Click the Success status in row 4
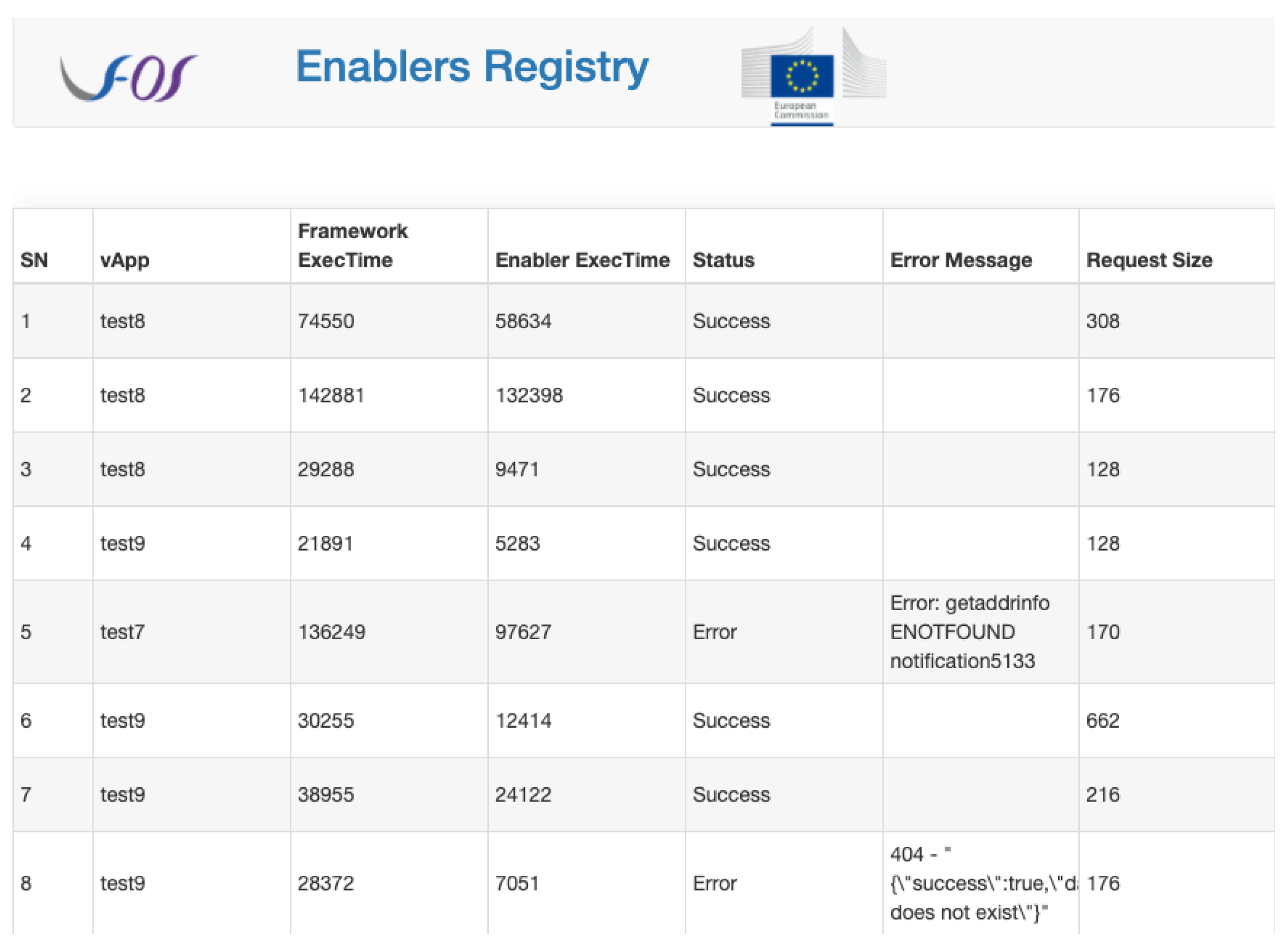This screenshot has width=1288, height=945. (730, 543)
